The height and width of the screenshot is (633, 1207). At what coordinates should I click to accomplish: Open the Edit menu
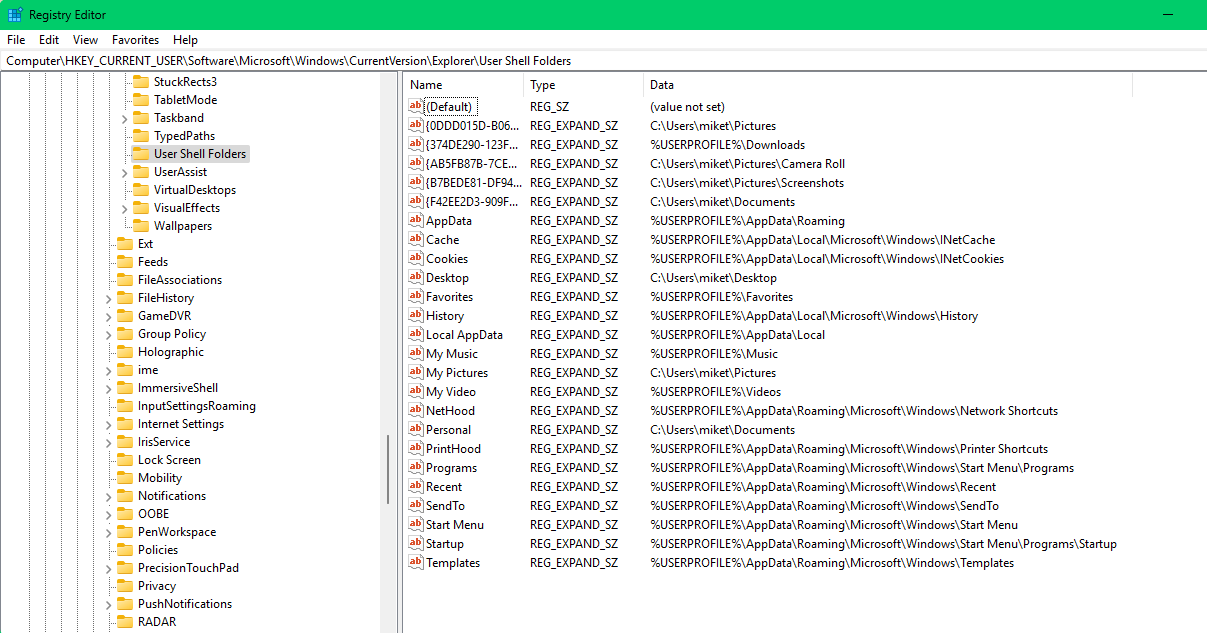point(47,39)
